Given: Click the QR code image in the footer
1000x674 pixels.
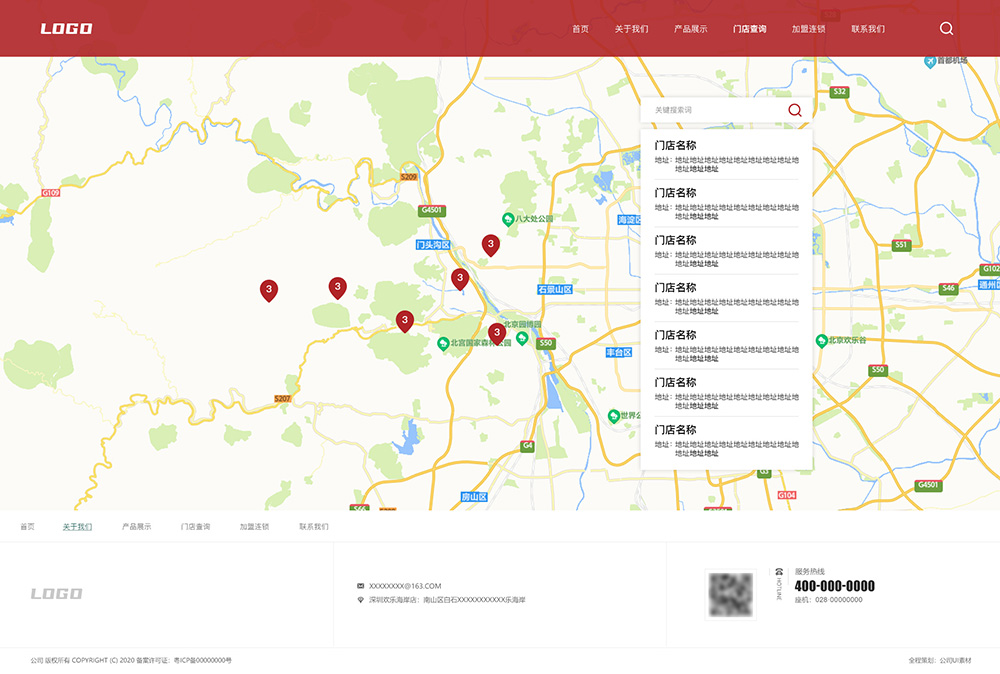Looking at the screenshot, I should pos(731,594).
